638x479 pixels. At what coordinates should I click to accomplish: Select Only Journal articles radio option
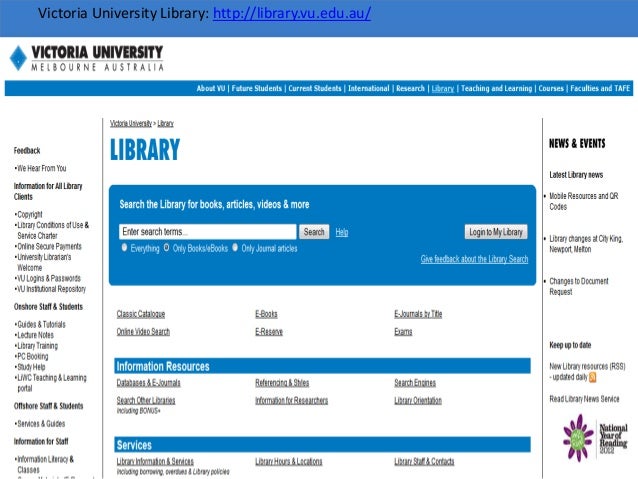(x=235, y=247)
